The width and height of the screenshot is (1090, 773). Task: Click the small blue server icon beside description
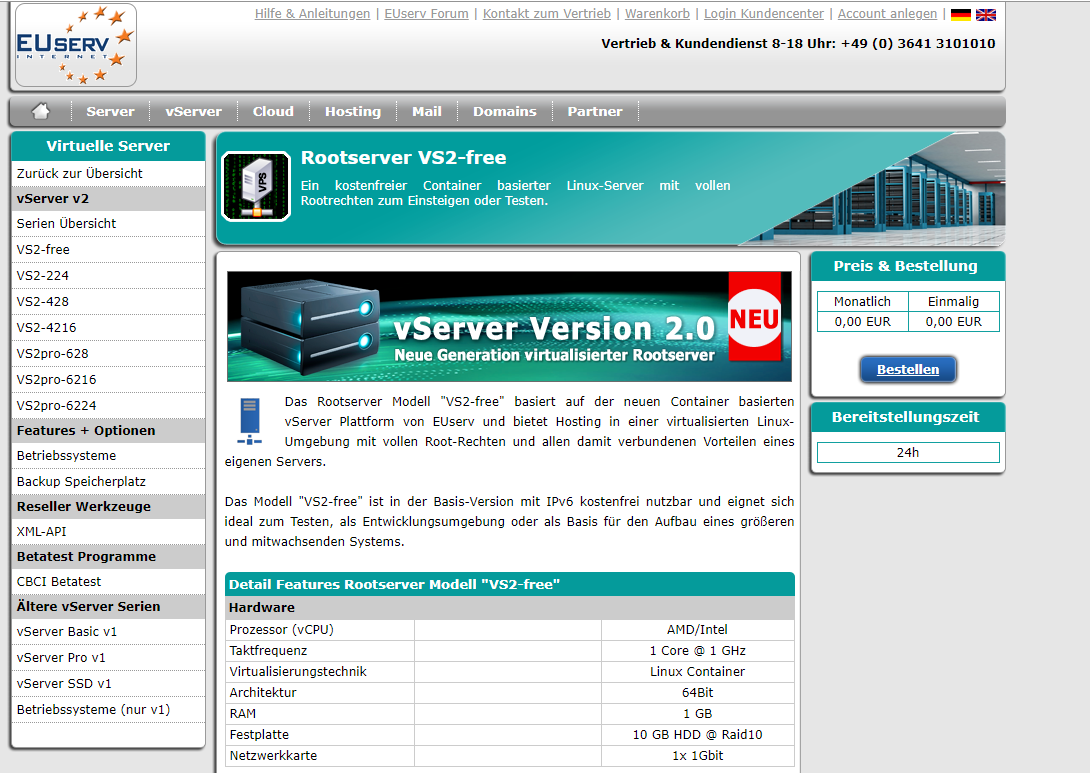tap(250, 421)
